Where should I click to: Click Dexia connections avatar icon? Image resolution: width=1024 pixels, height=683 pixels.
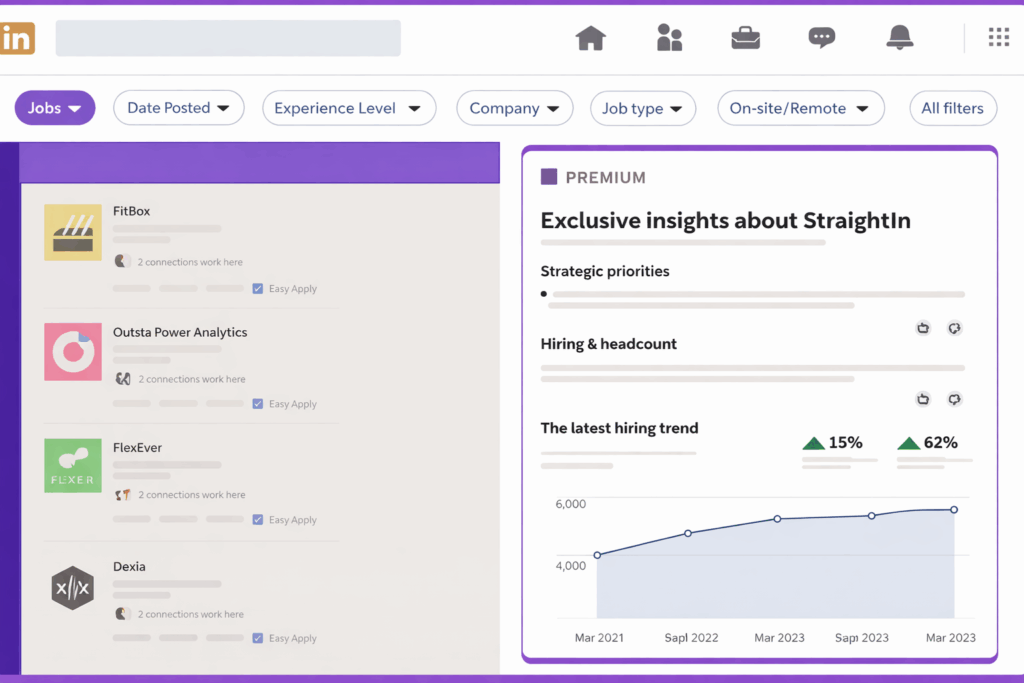(122, 614)
